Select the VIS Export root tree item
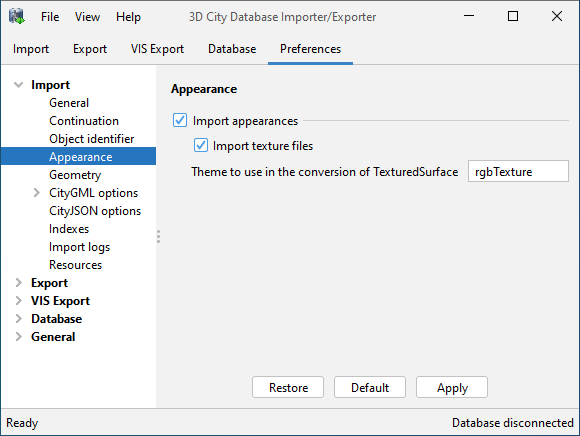The height and width of the screenshot is (436, 580). pyautogui.click(x=60, y=301)
